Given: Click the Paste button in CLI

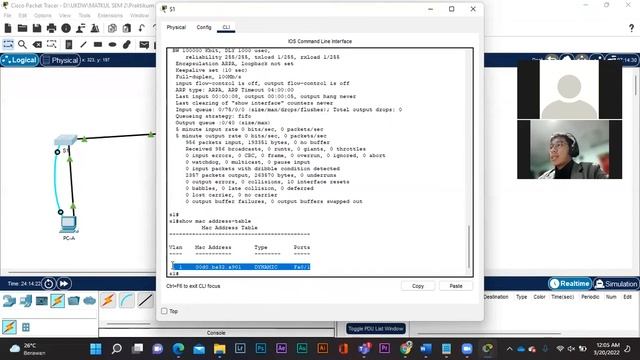Looking at the screenshot, I should [456, 286].
